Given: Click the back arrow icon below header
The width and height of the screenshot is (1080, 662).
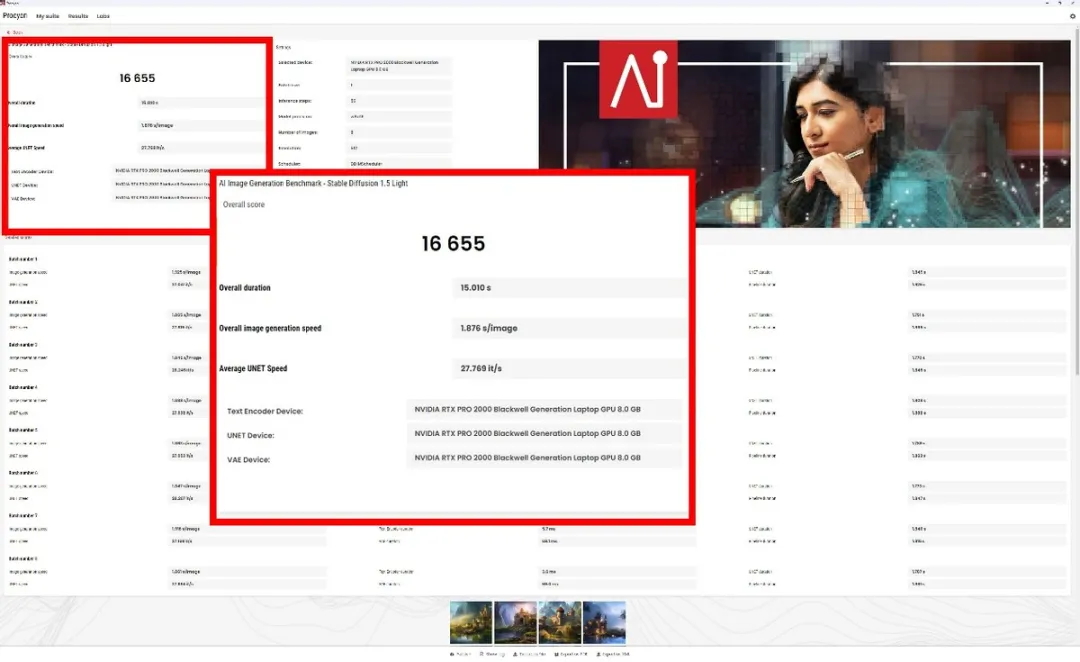Looking at the screenshot, I should pyautogui.click(x=9, y=32).
